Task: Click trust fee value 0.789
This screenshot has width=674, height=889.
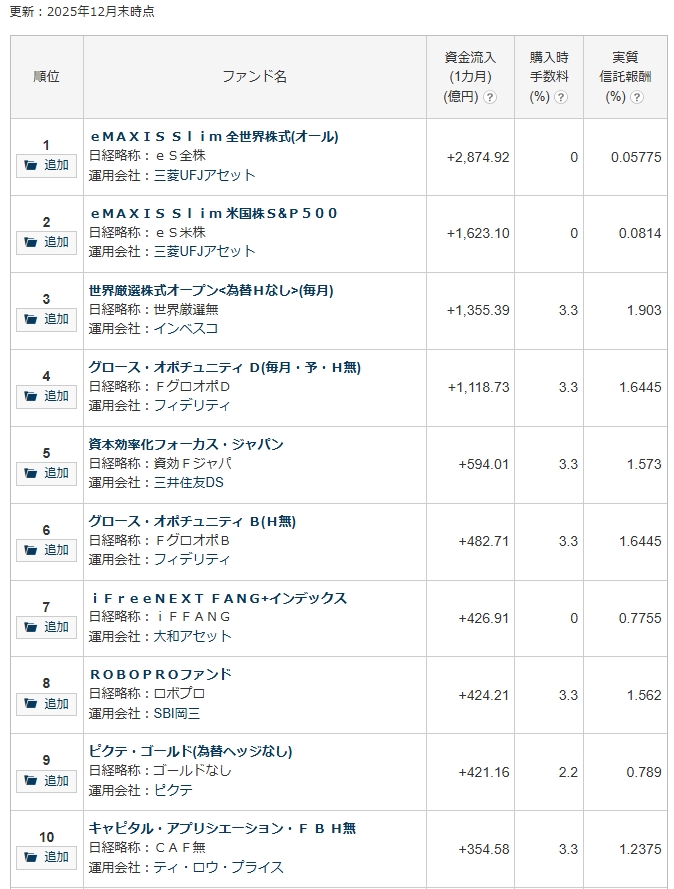Action: [644, 773]
